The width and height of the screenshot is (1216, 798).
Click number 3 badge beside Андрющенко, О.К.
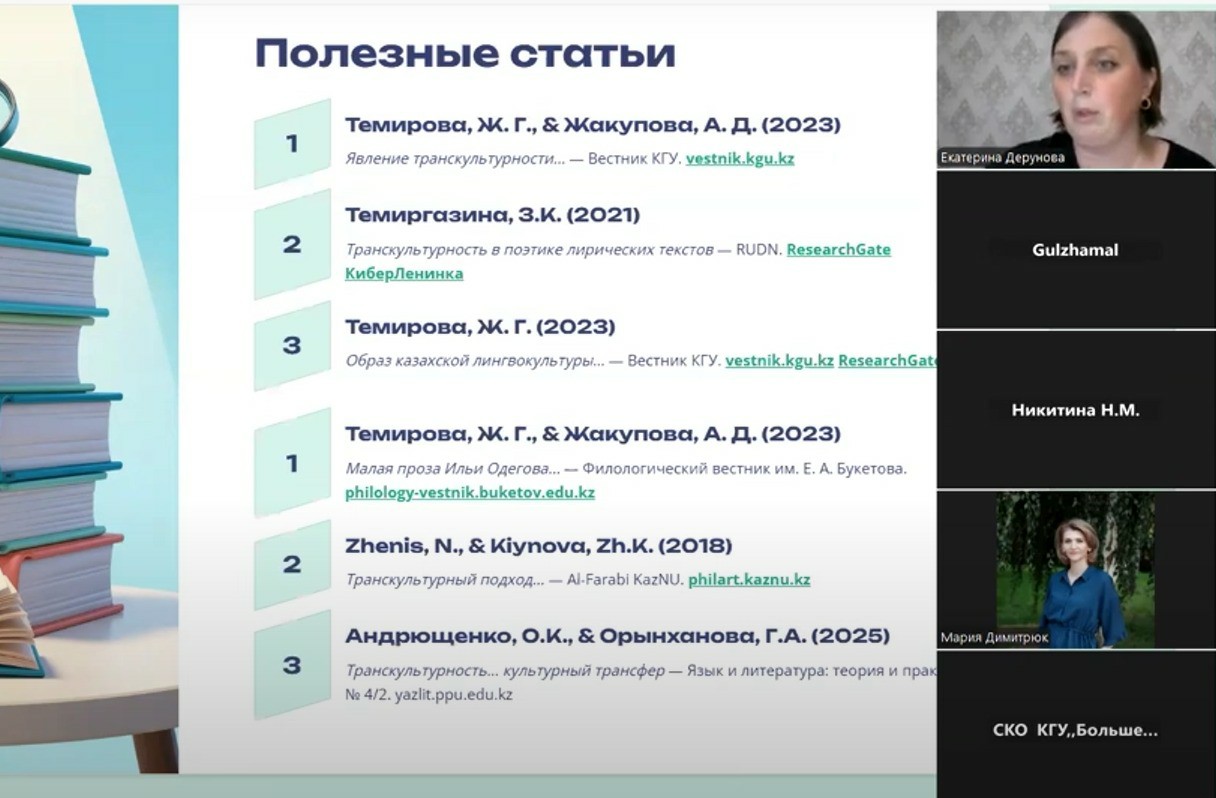[x=292, y=665]
